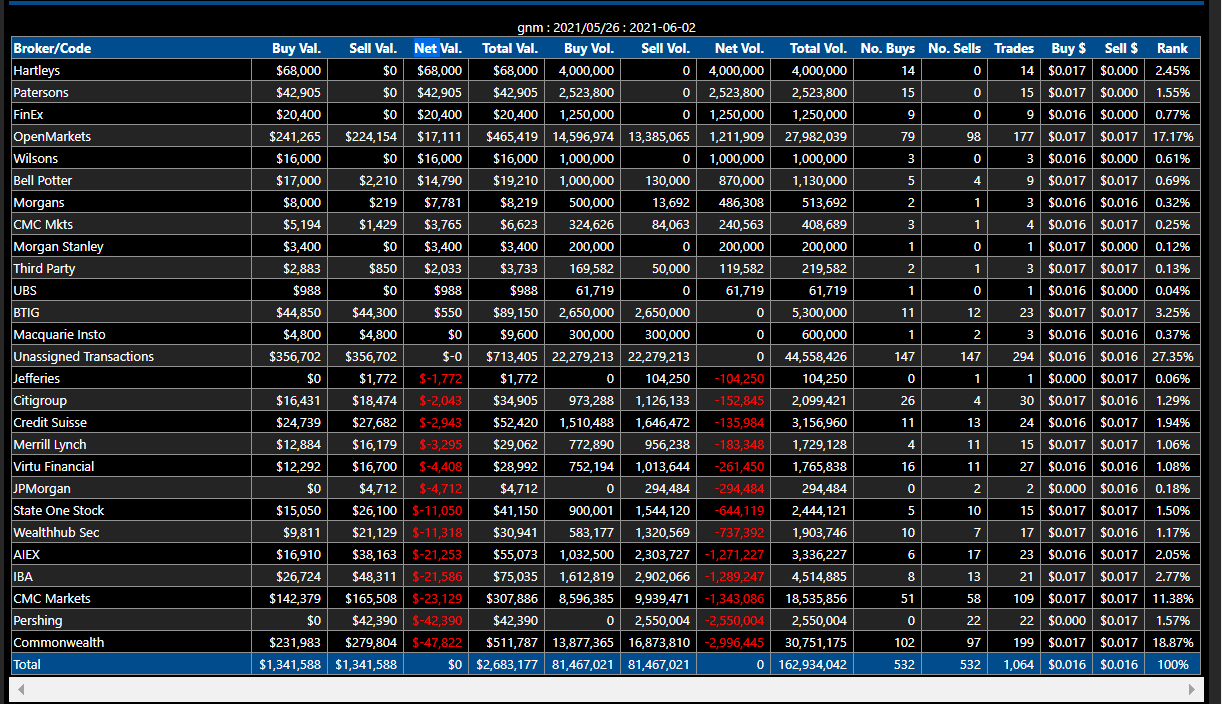Image resolution: width=1222 pixels, height=704 pixels.
Task: Select the Morgan Stanley broker name
Action: click(58, 246)
